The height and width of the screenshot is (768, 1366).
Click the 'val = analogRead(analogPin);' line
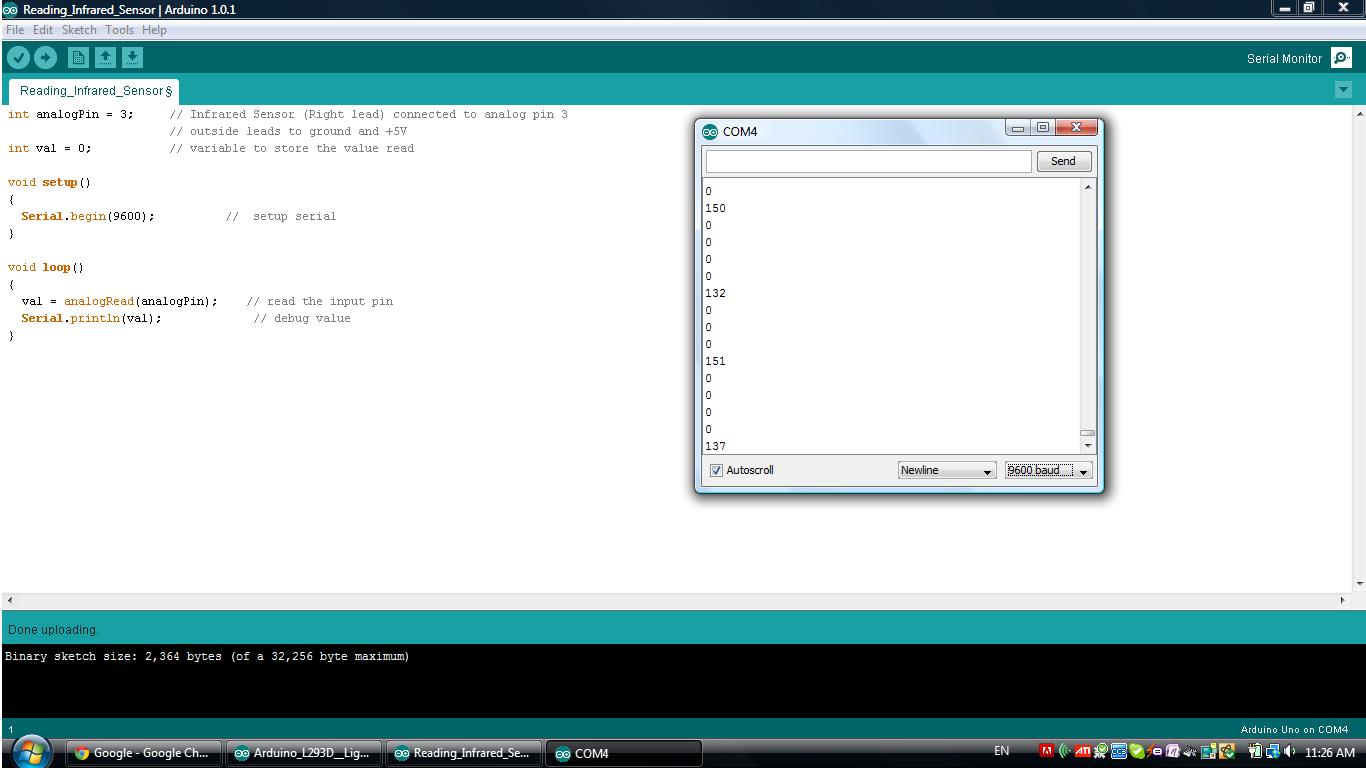click(119, 301)
